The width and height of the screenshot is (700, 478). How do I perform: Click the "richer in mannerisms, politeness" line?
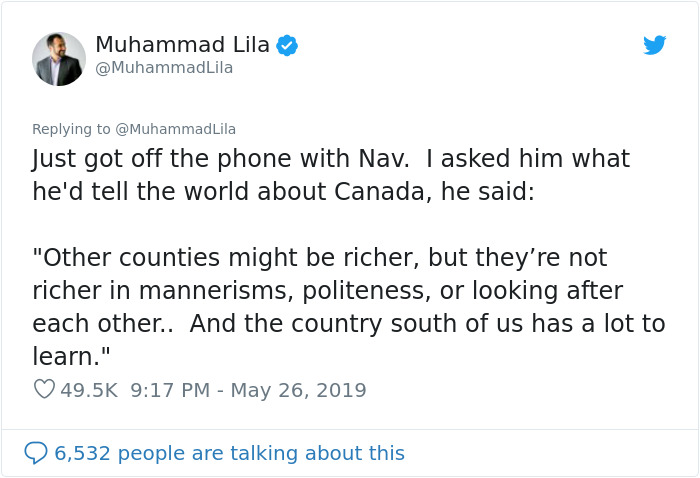coord(327,291)
